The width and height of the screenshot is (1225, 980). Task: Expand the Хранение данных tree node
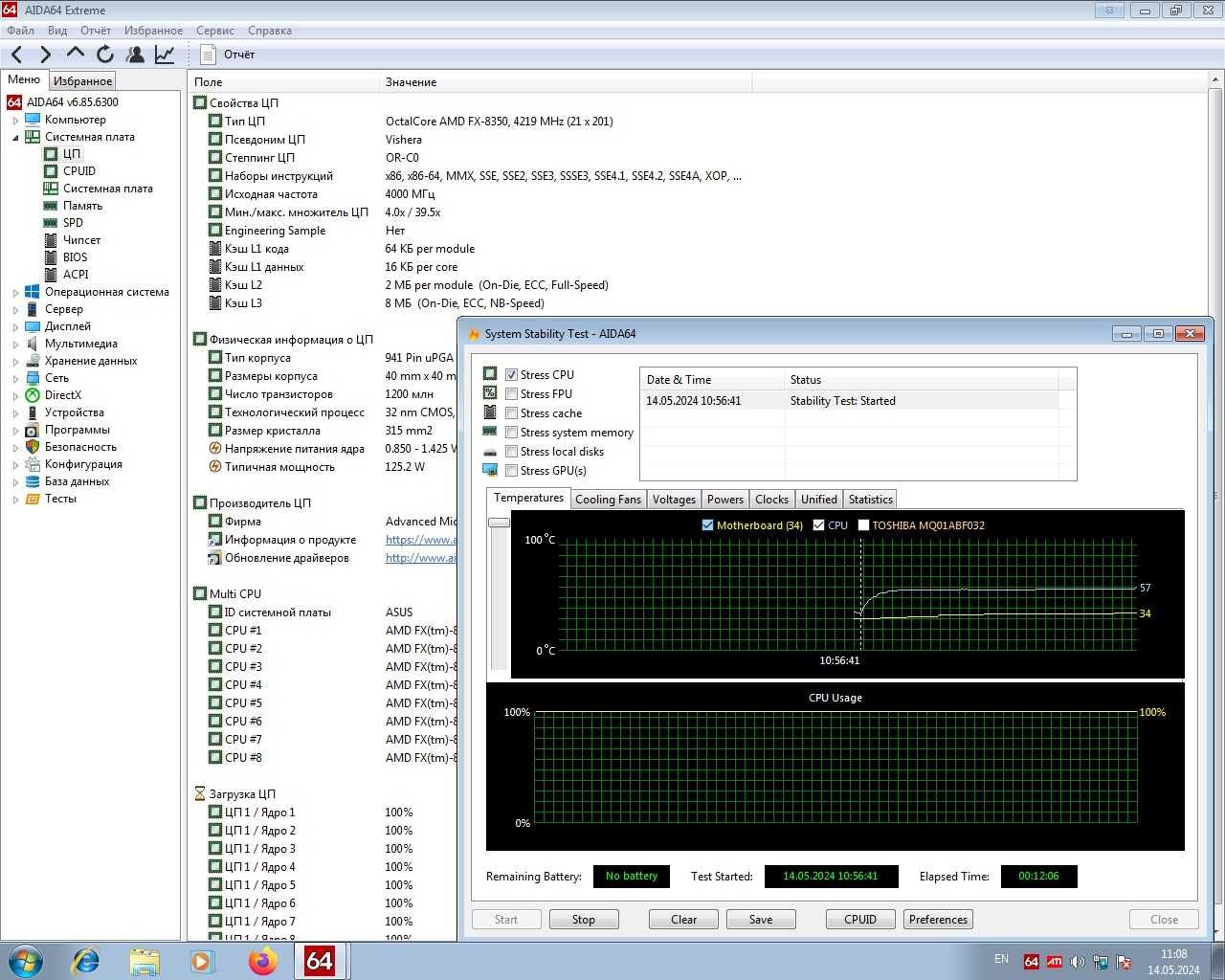(15, 362)
